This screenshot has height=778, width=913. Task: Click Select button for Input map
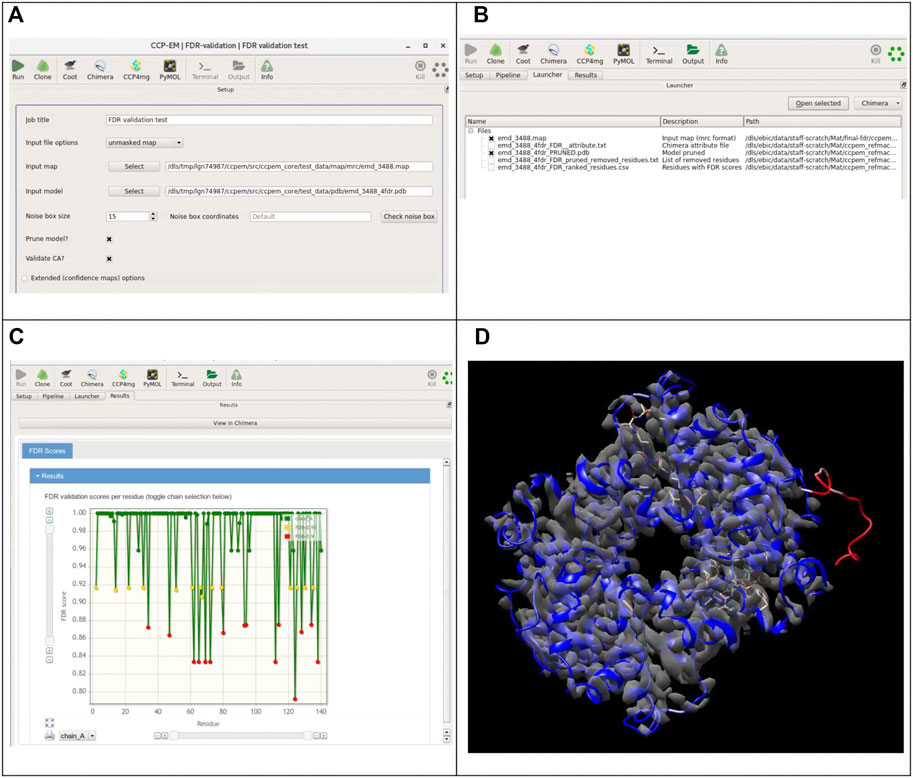pyautogui.click(x=134, y=167)
